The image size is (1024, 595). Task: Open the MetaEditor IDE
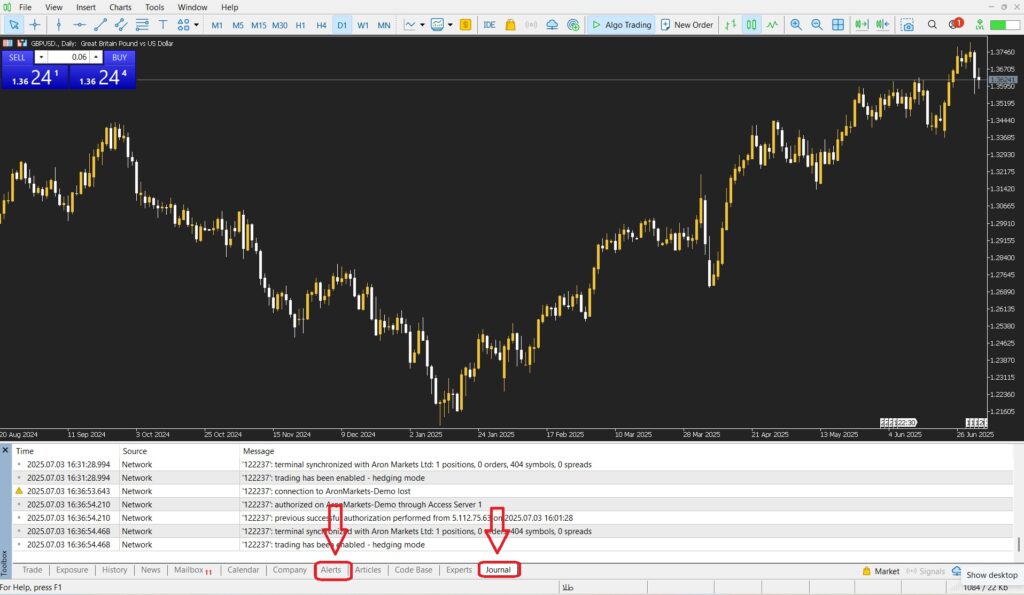489,24
